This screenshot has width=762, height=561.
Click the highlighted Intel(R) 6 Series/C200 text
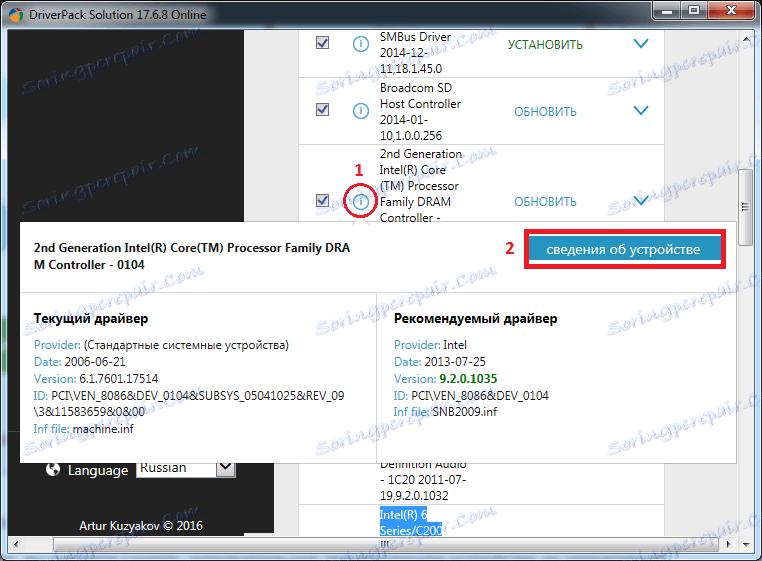point(411,523)
